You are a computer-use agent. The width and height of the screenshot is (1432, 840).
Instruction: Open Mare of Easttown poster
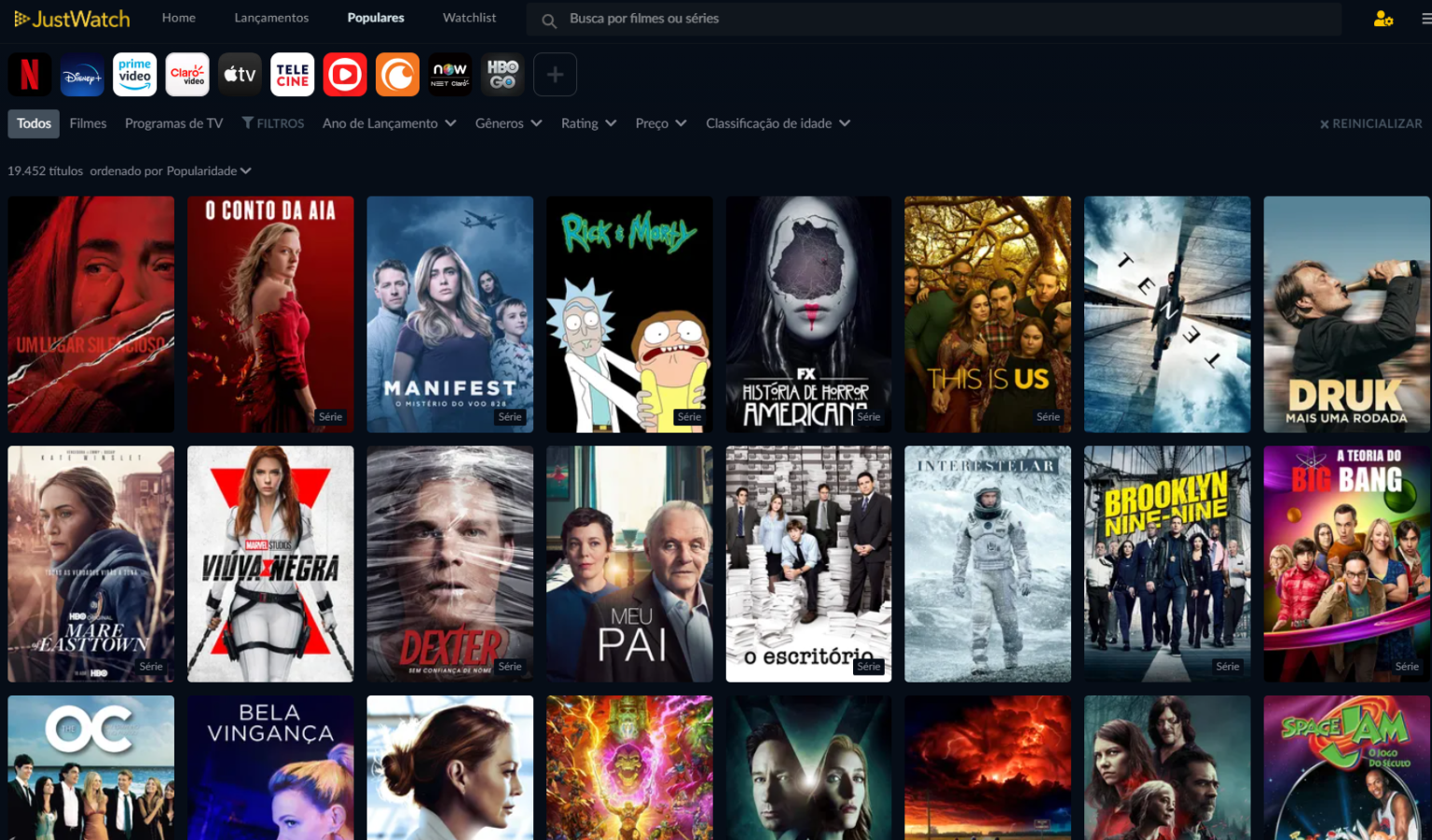click(91, 564)
